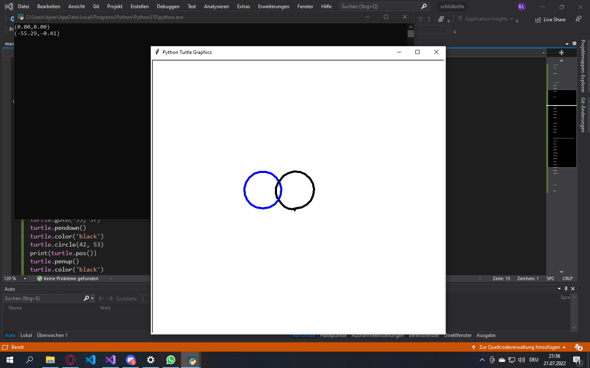Viewport: 590px width, 368px height.
Task: Open the Extras menu
Action: tap(243, 6)
